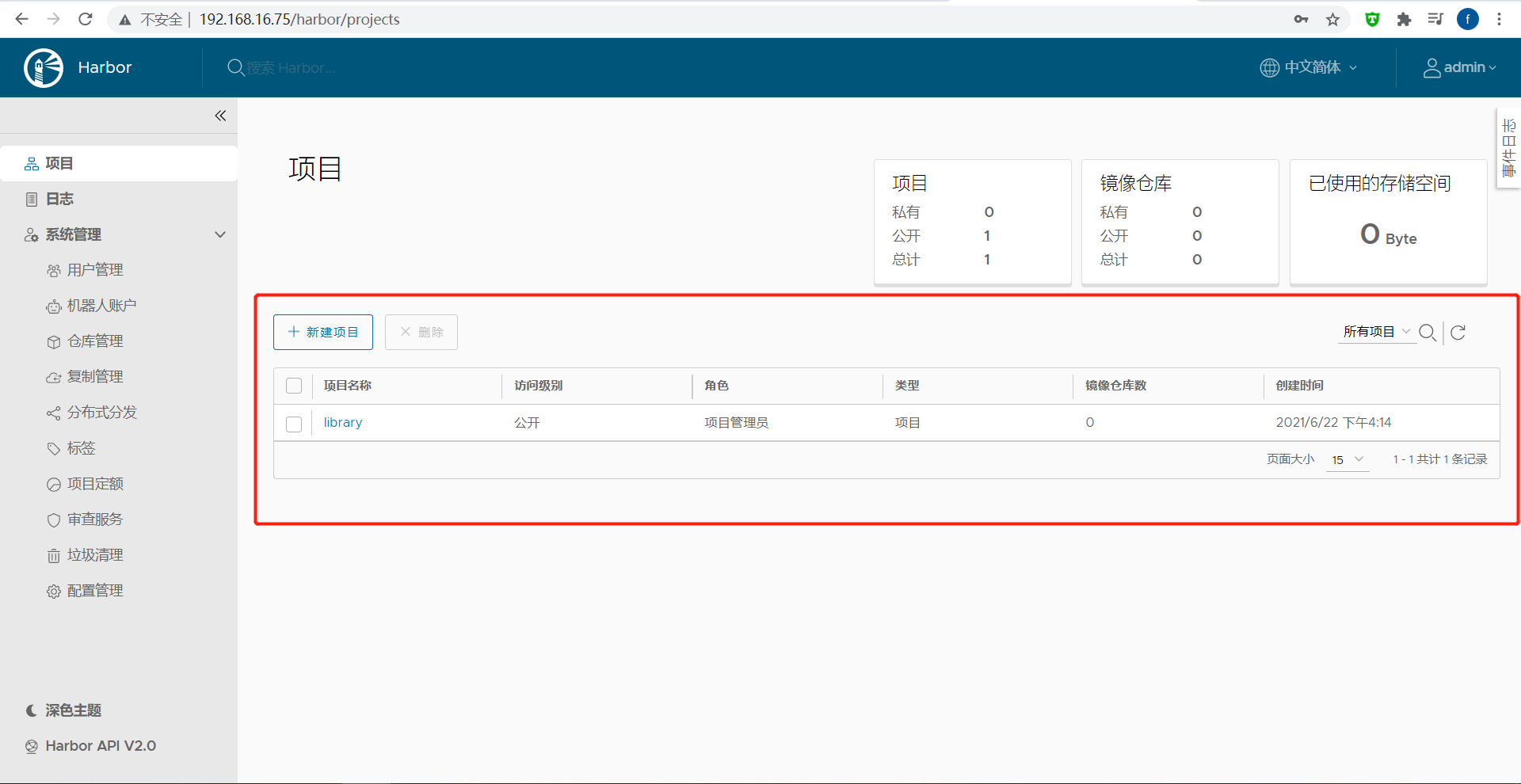Open the 中文简体 language dropdown
This screenshot has width=1521, height=784.
[1309, 68]
